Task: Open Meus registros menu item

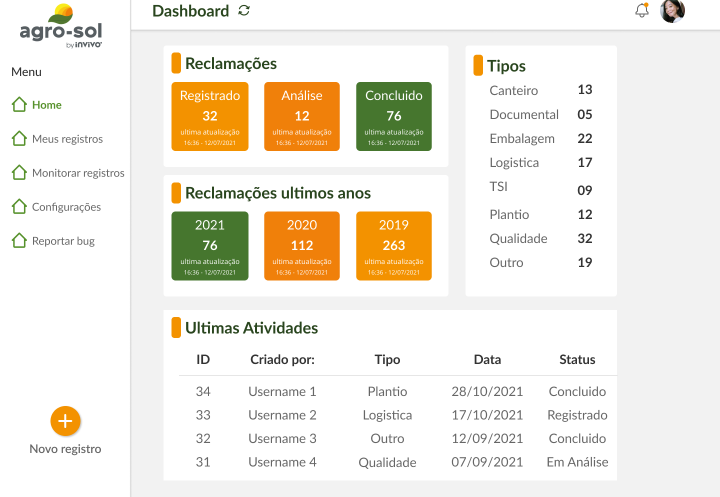Action: [68, 139]
